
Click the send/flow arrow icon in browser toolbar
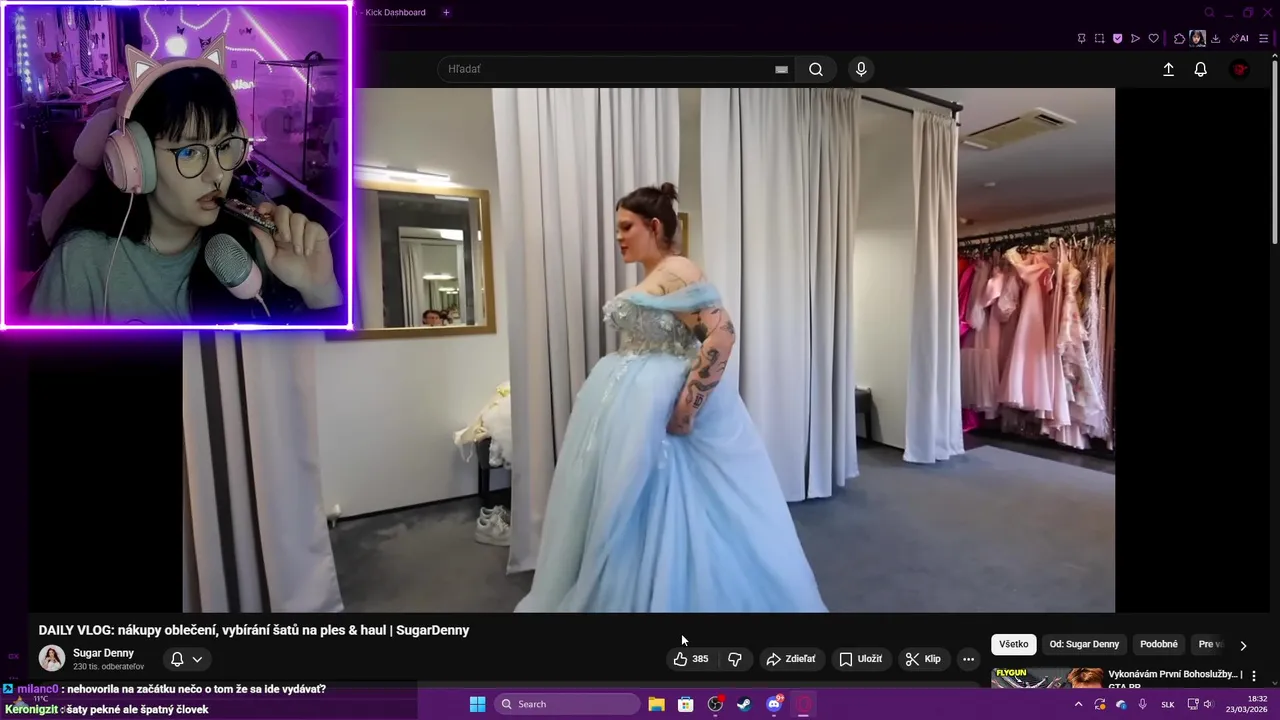point(1135,39)
